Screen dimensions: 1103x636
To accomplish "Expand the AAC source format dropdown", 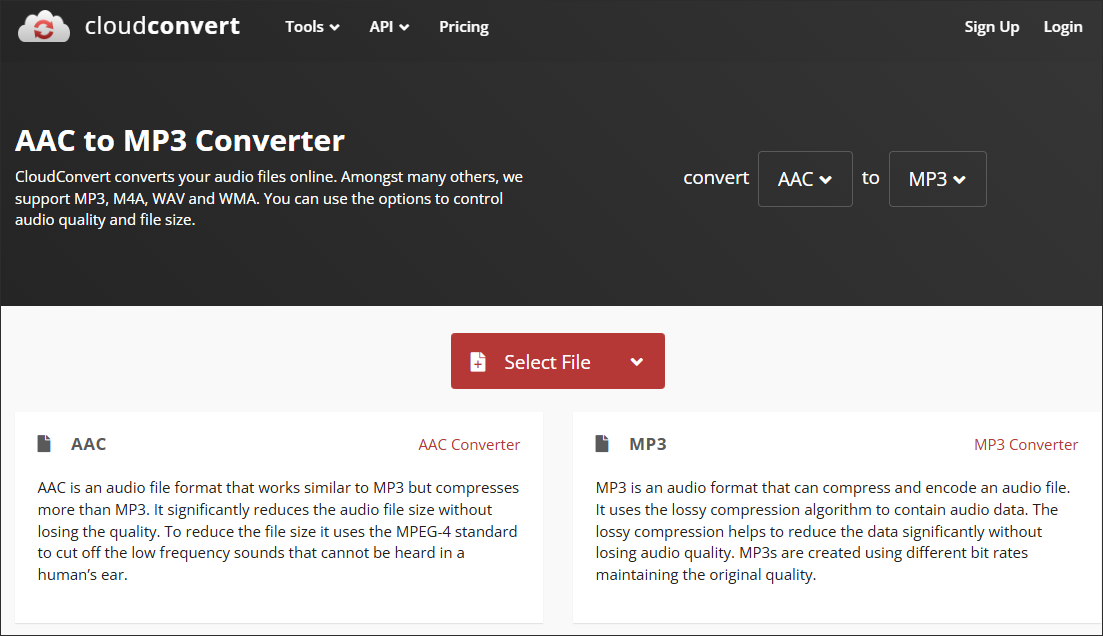I will click(x=805, y=179).
